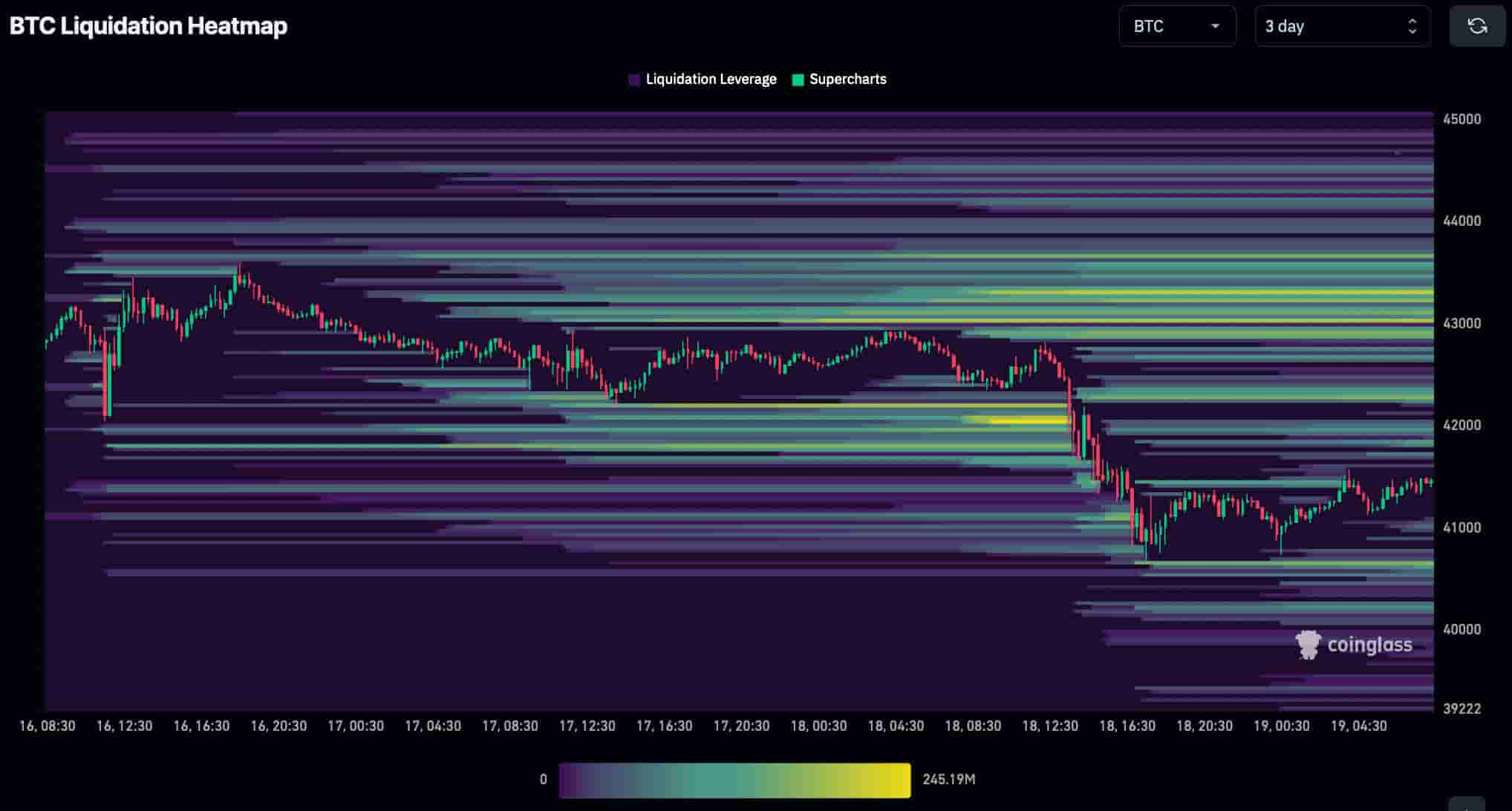Click the 45000 price axis label

pos(1462,119)
